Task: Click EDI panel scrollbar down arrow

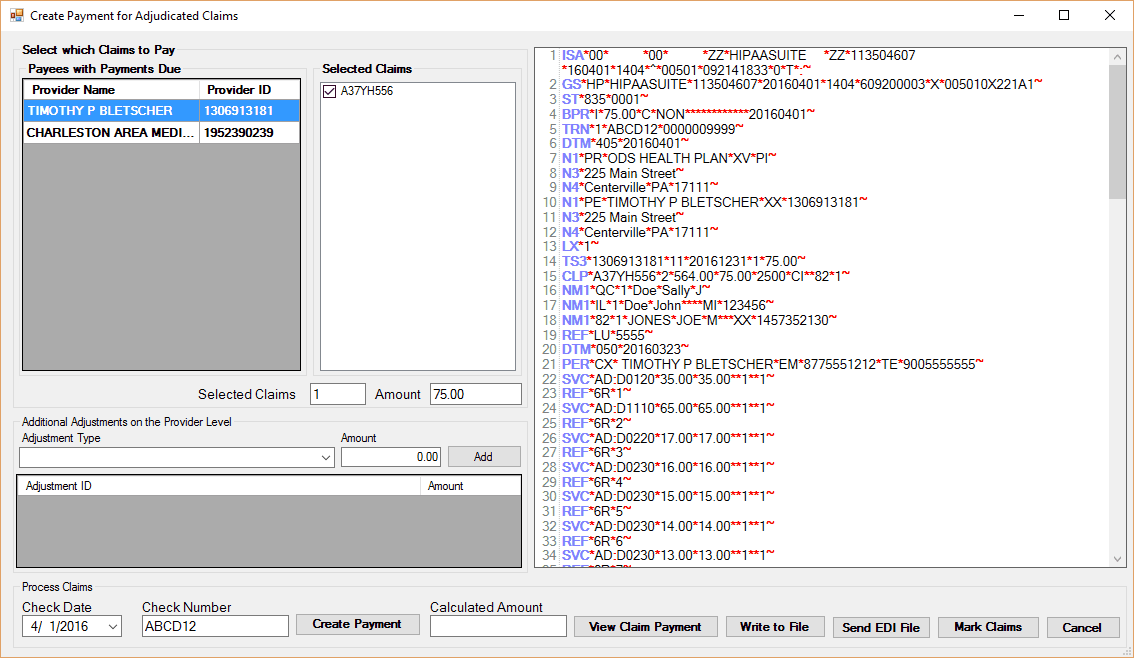Action: (1118, 558)
